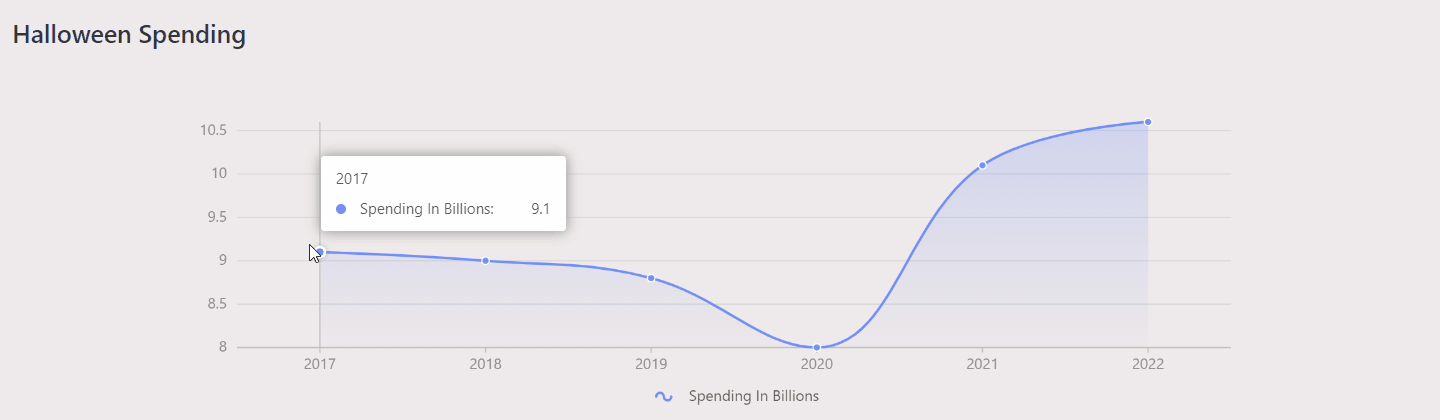Click the 9.5 y-axis label
Viewport: 1440px width, 420px height.
click(217, 217)
